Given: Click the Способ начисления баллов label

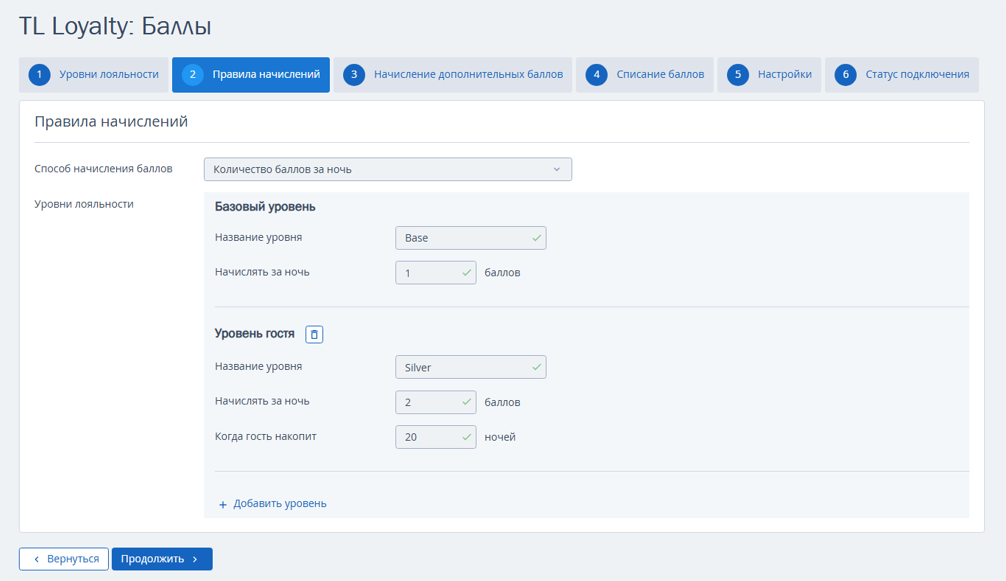Looking at the screenshot, I should (103, 169).
